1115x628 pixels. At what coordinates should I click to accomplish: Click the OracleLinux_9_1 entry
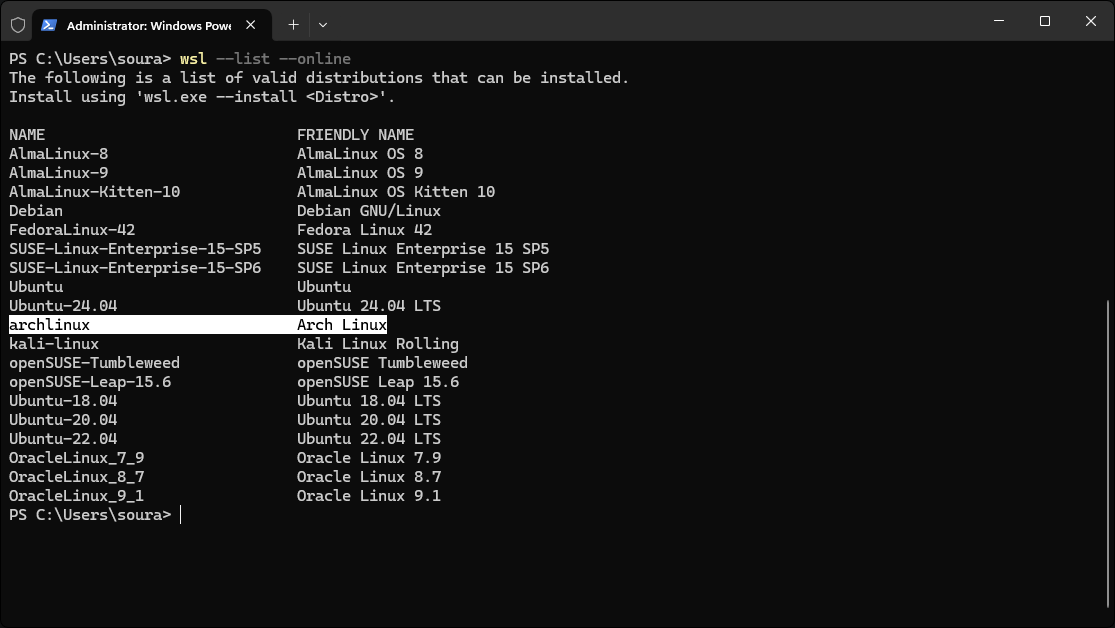point(75,495)
